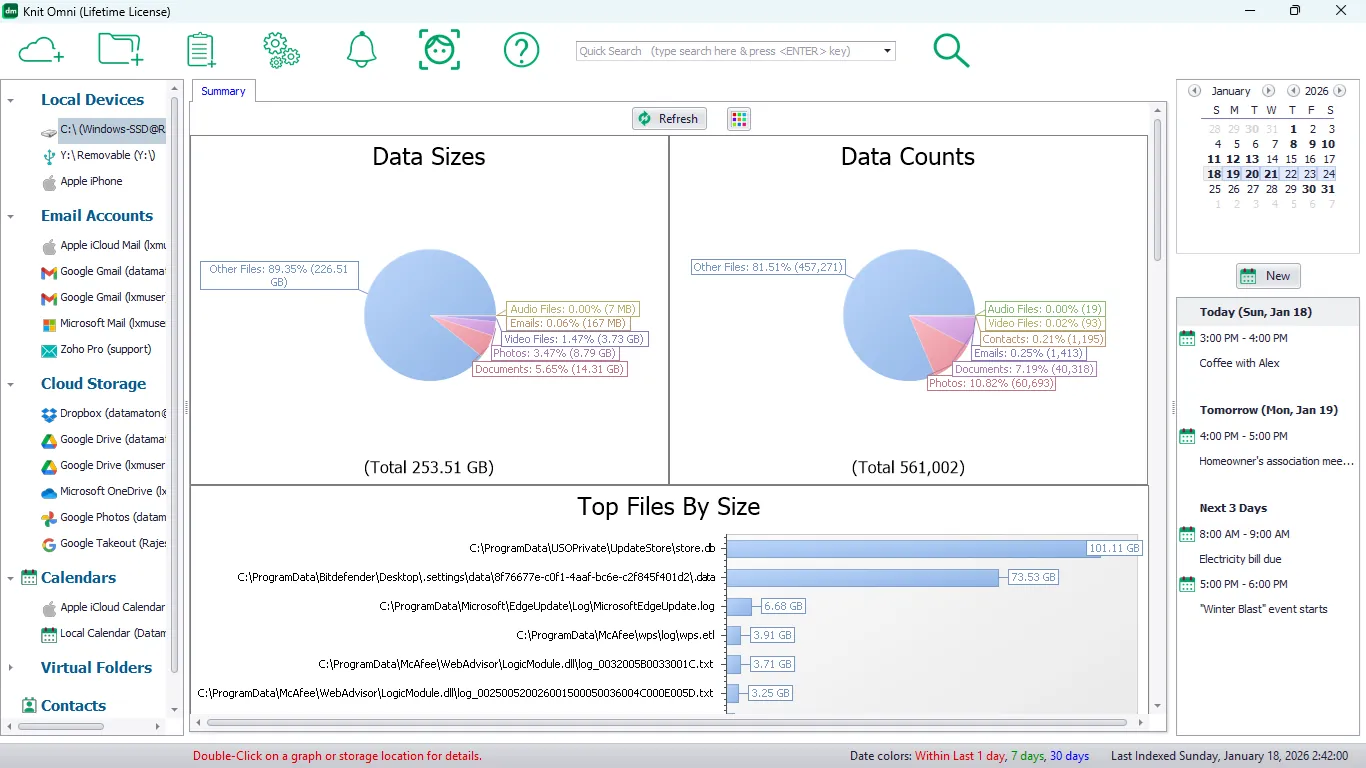The height and width of the screenshot is (768, 1366).
Task: Open the Quick Search dropdown arrow
Action: coord(884,50)
